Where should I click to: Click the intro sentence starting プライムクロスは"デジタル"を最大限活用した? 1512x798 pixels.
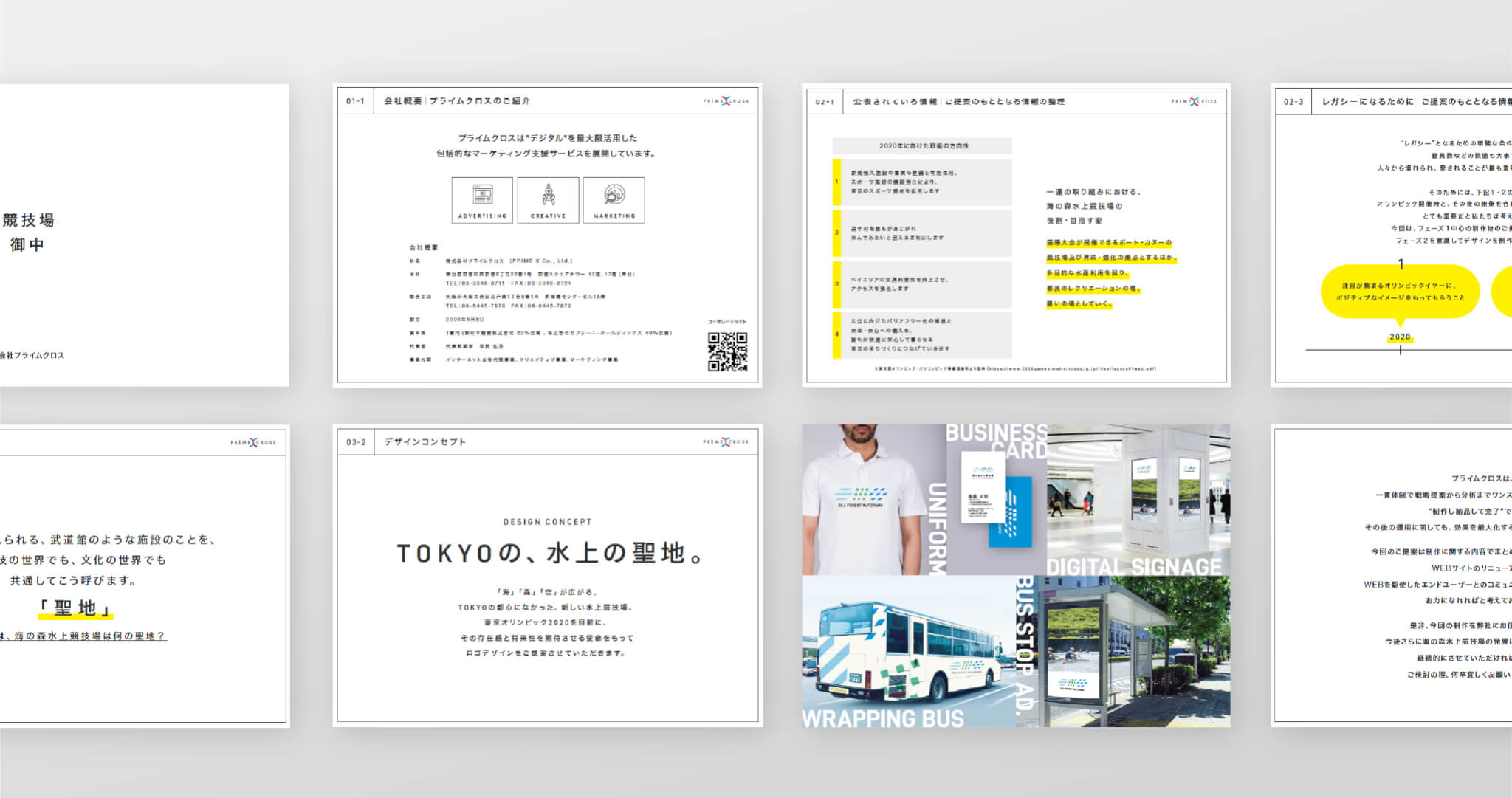tap(547, 138)
